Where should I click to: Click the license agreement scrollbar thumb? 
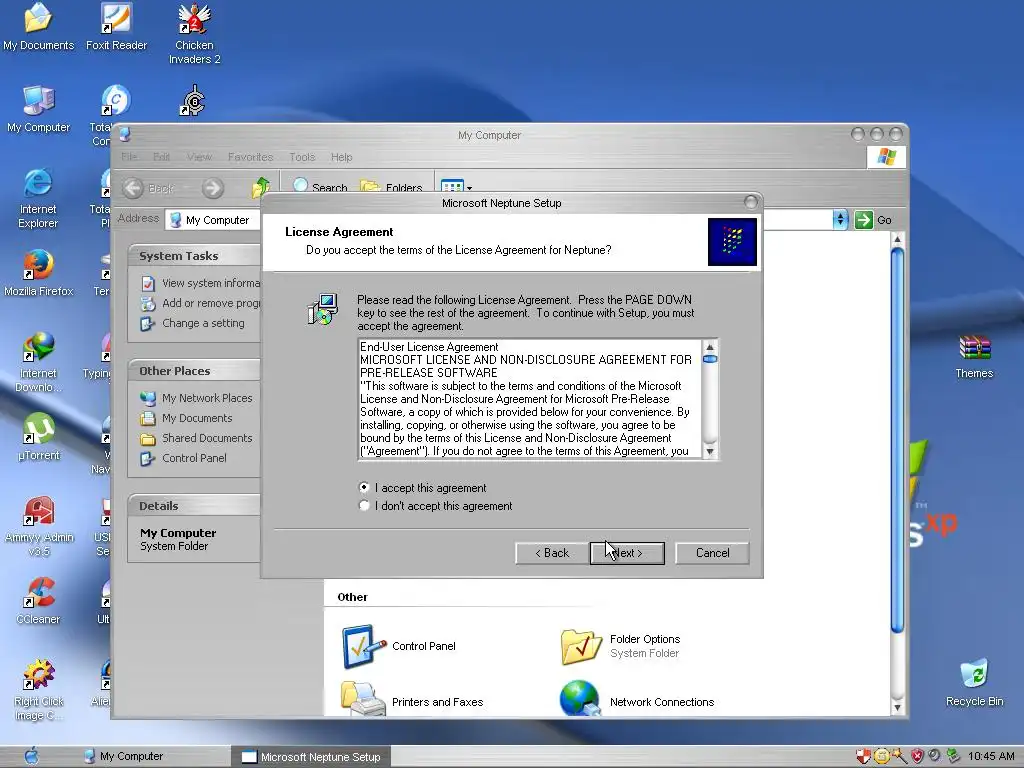coord(710,359)
